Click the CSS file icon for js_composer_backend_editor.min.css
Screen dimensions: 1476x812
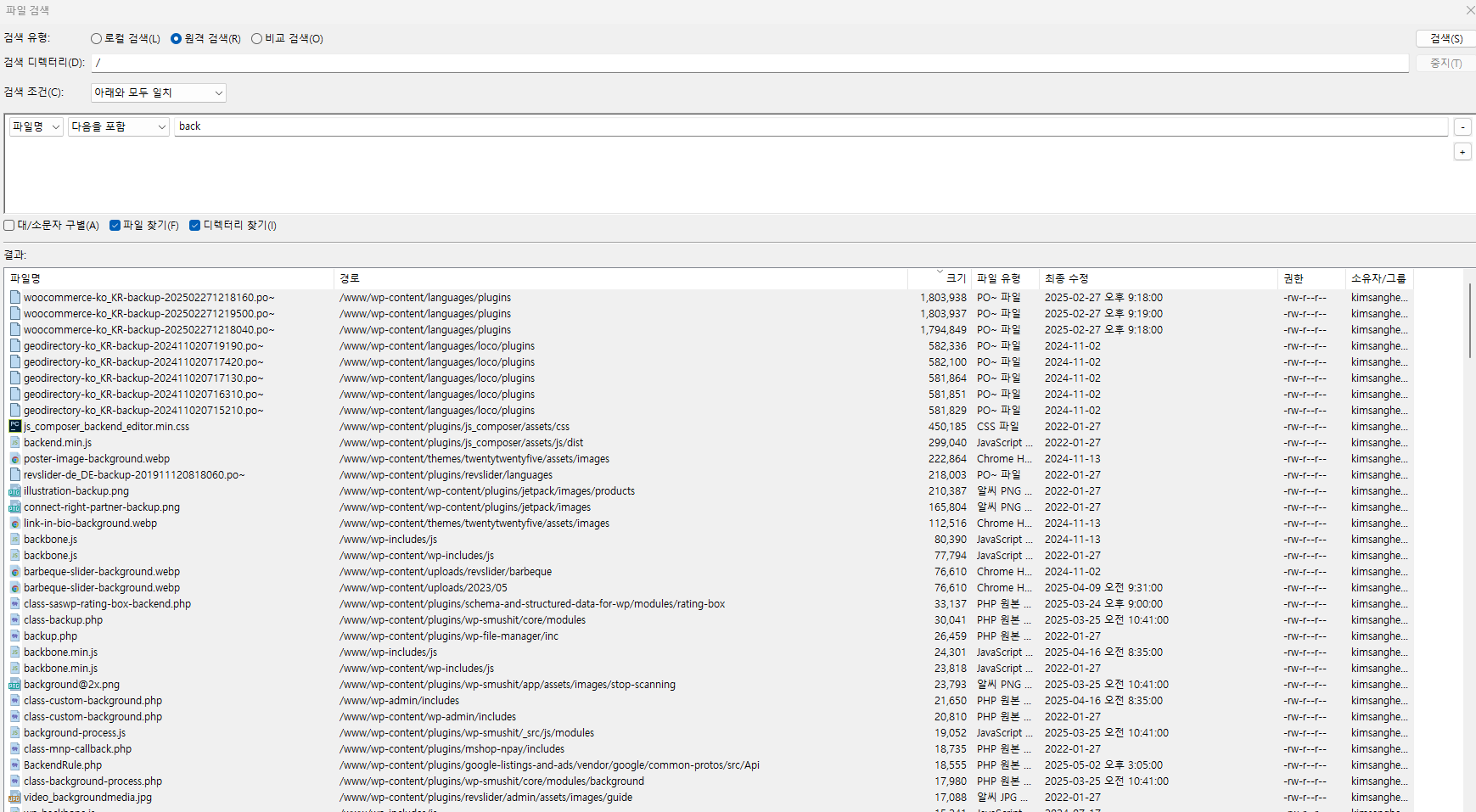click(x=14, y=427)
